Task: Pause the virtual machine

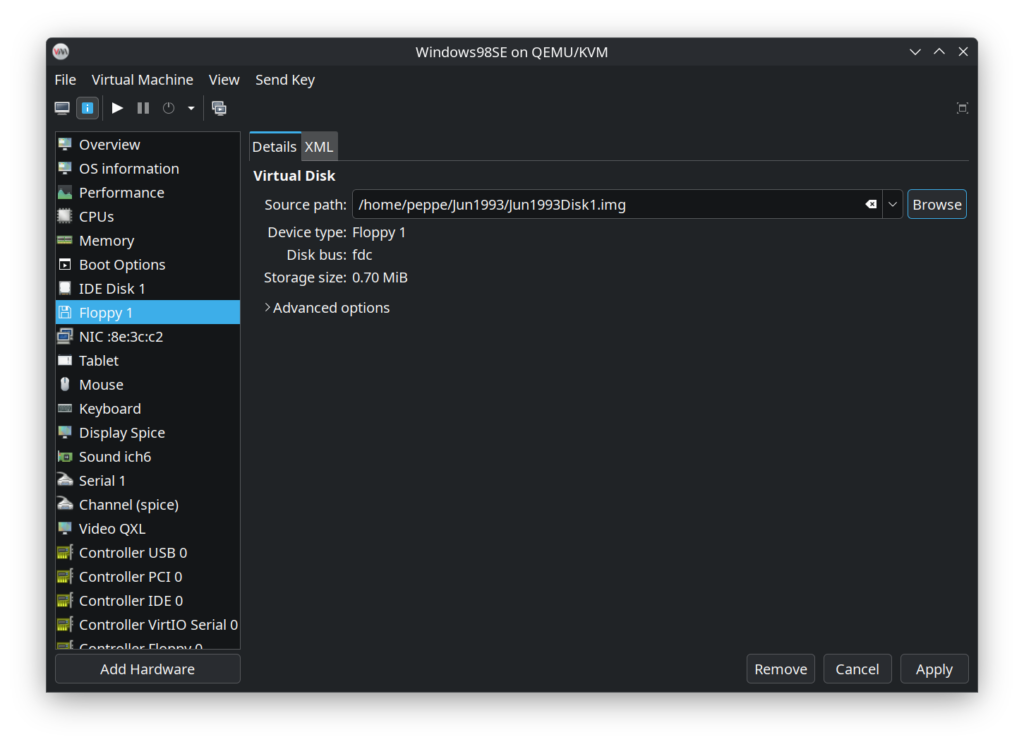Action: point(143,107)
